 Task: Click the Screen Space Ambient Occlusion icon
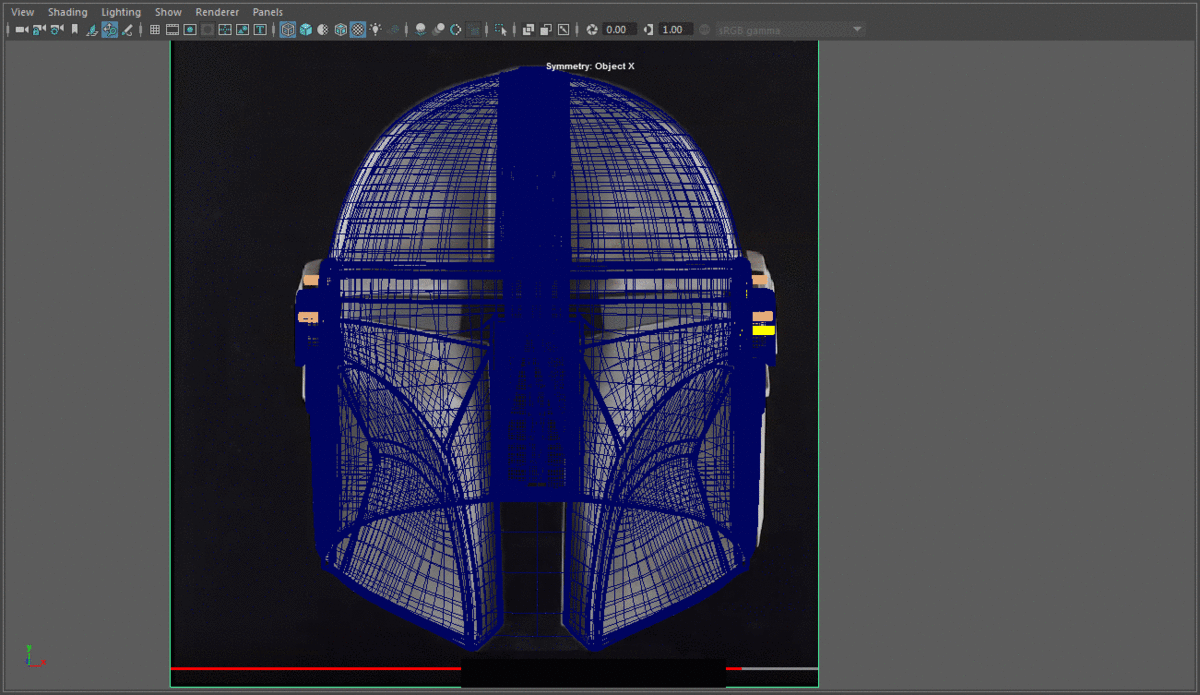coord(421,30)
